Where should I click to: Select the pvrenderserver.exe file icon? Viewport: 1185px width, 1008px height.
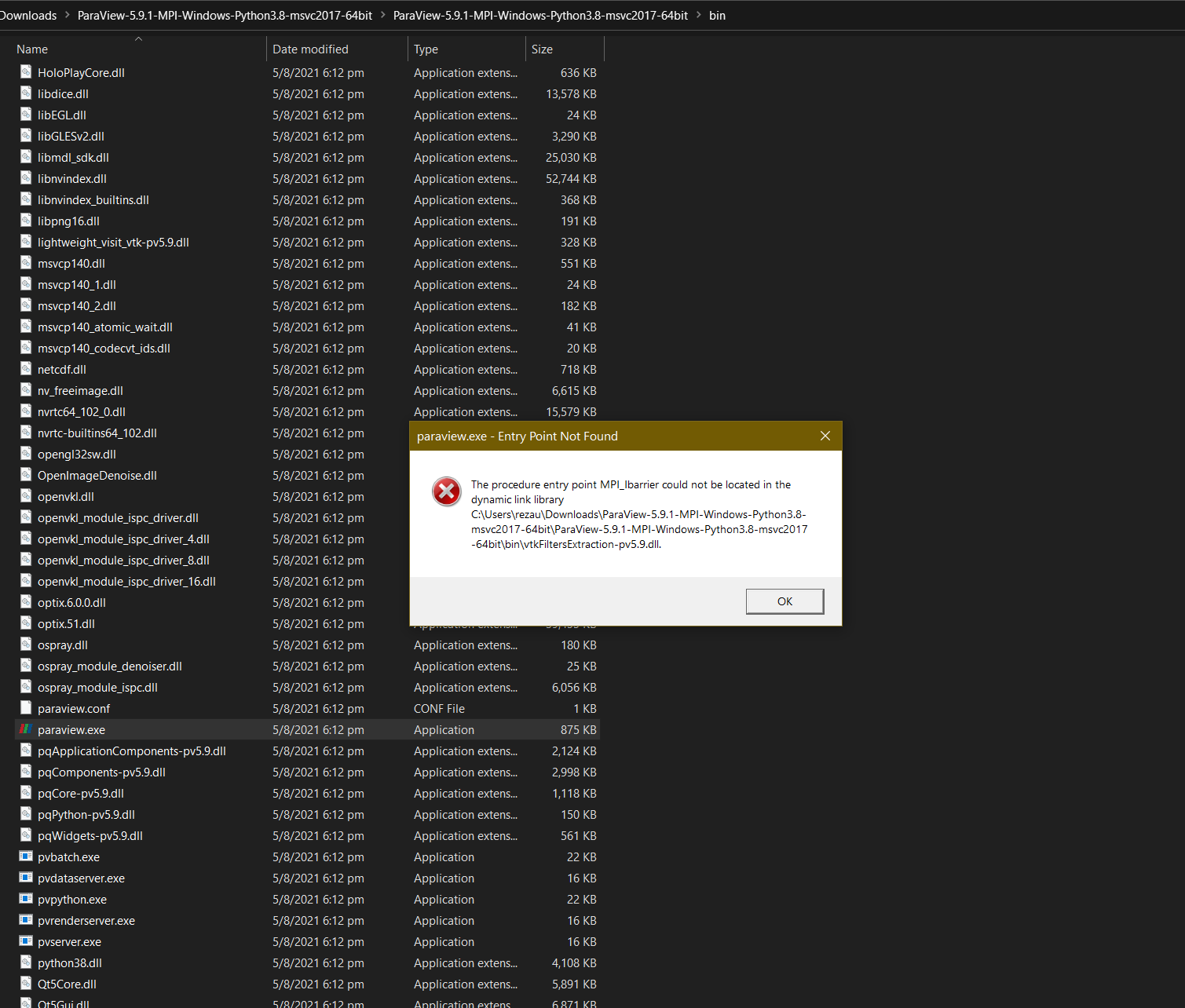26,920
